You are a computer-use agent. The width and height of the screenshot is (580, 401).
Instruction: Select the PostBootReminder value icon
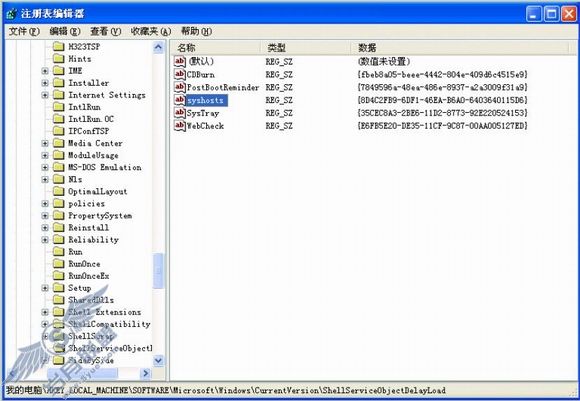pyautogui.click(x=180, y=87)
